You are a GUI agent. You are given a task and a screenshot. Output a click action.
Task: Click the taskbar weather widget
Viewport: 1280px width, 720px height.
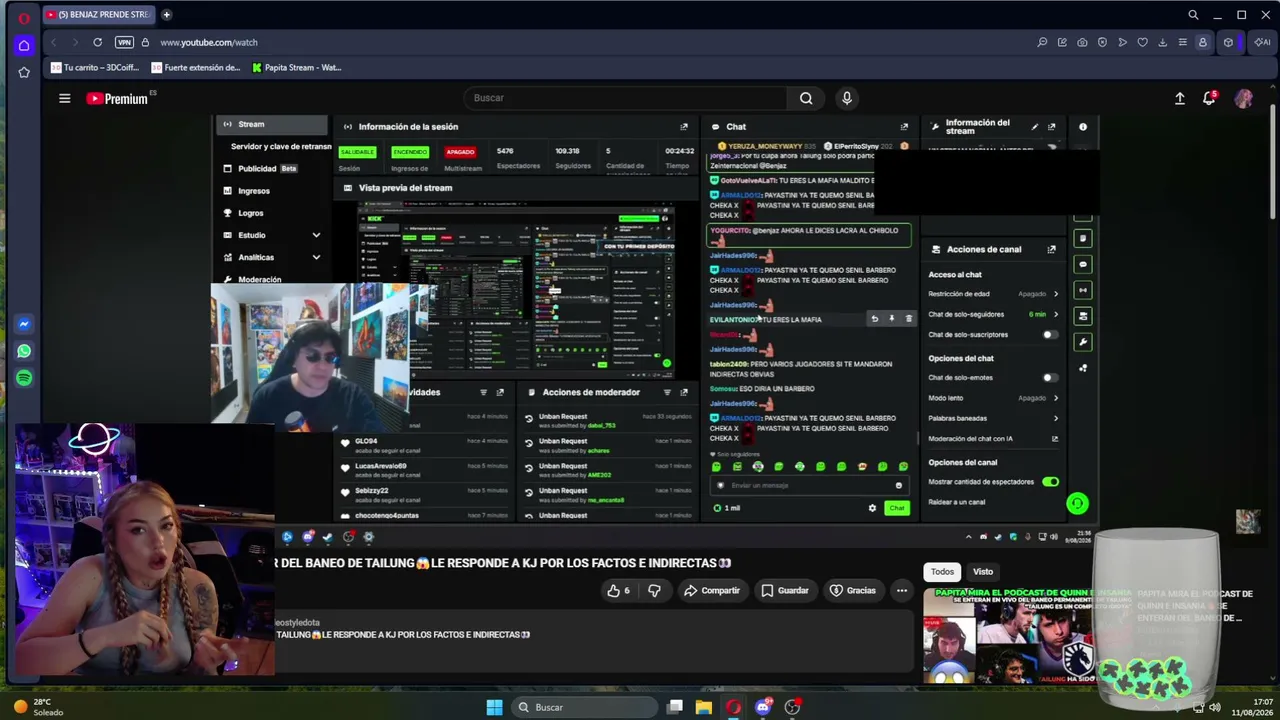click(37, 707)
